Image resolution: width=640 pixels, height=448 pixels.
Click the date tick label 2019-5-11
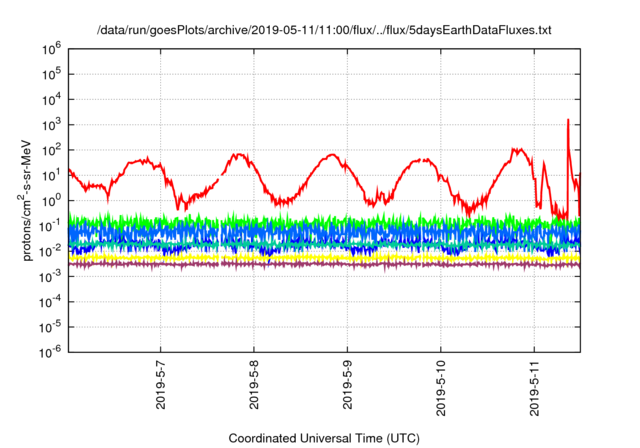pyautogui.click(x=534, y=388)
